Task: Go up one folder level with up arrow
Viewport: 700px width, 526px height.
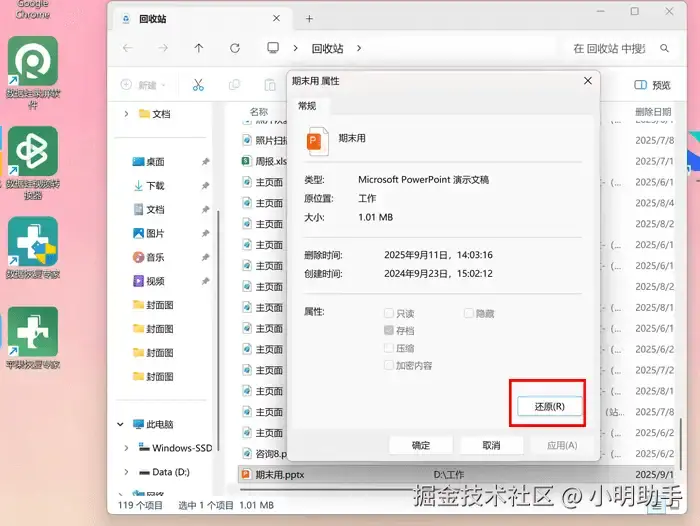Action: pyautogui.click(x=199, y=48)
